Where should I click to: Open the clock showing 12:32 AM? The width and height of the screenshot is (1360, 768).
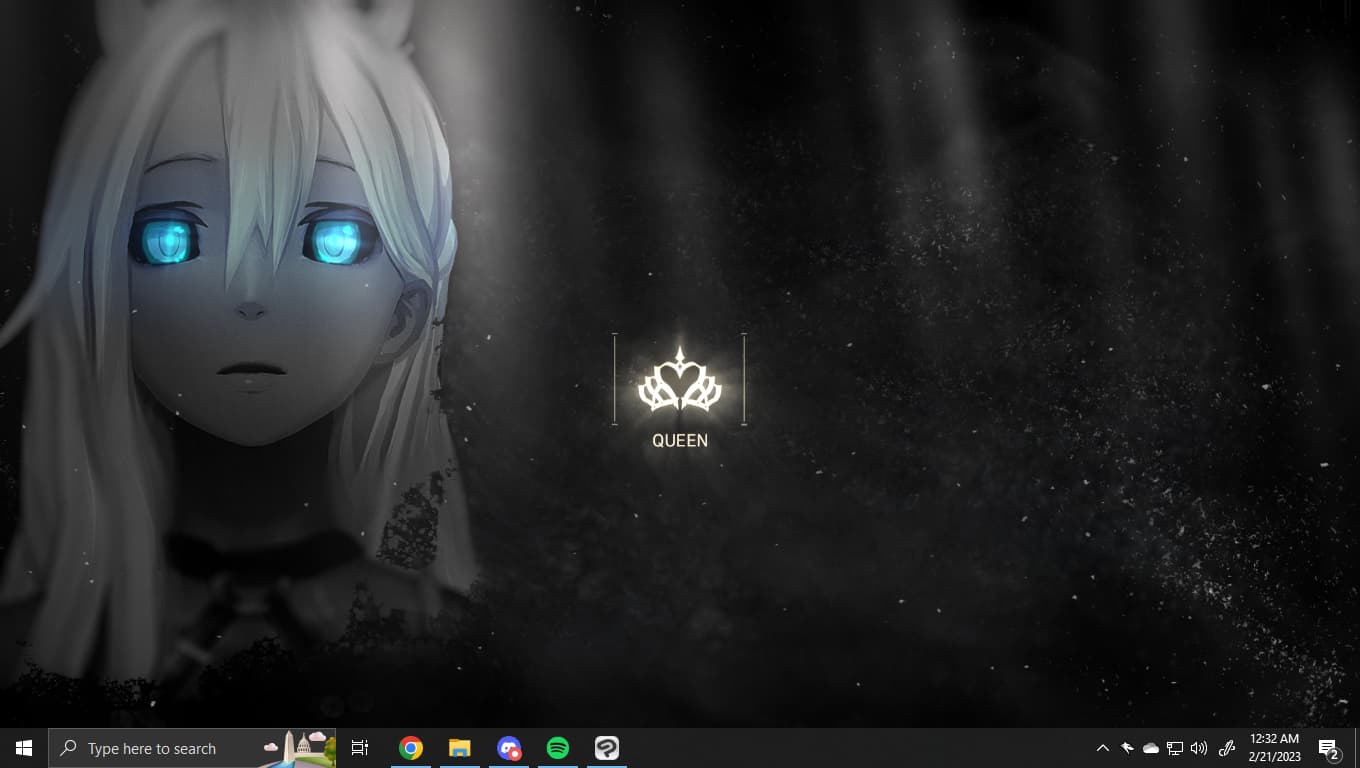point(1275,748)
